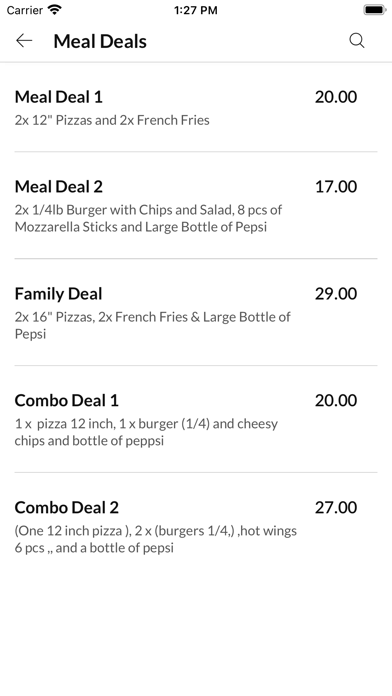Tap description '2x 12" Pizzas and 2x French Fries'
The image size is (392, 696).
point(112,120)
